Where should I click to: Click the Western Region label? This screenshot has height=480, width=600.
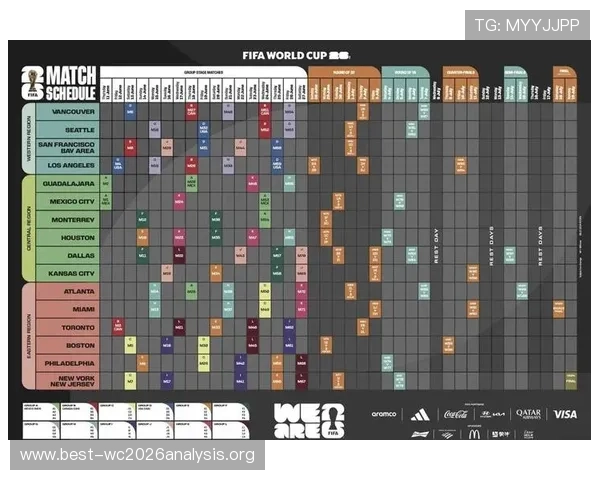29,138
